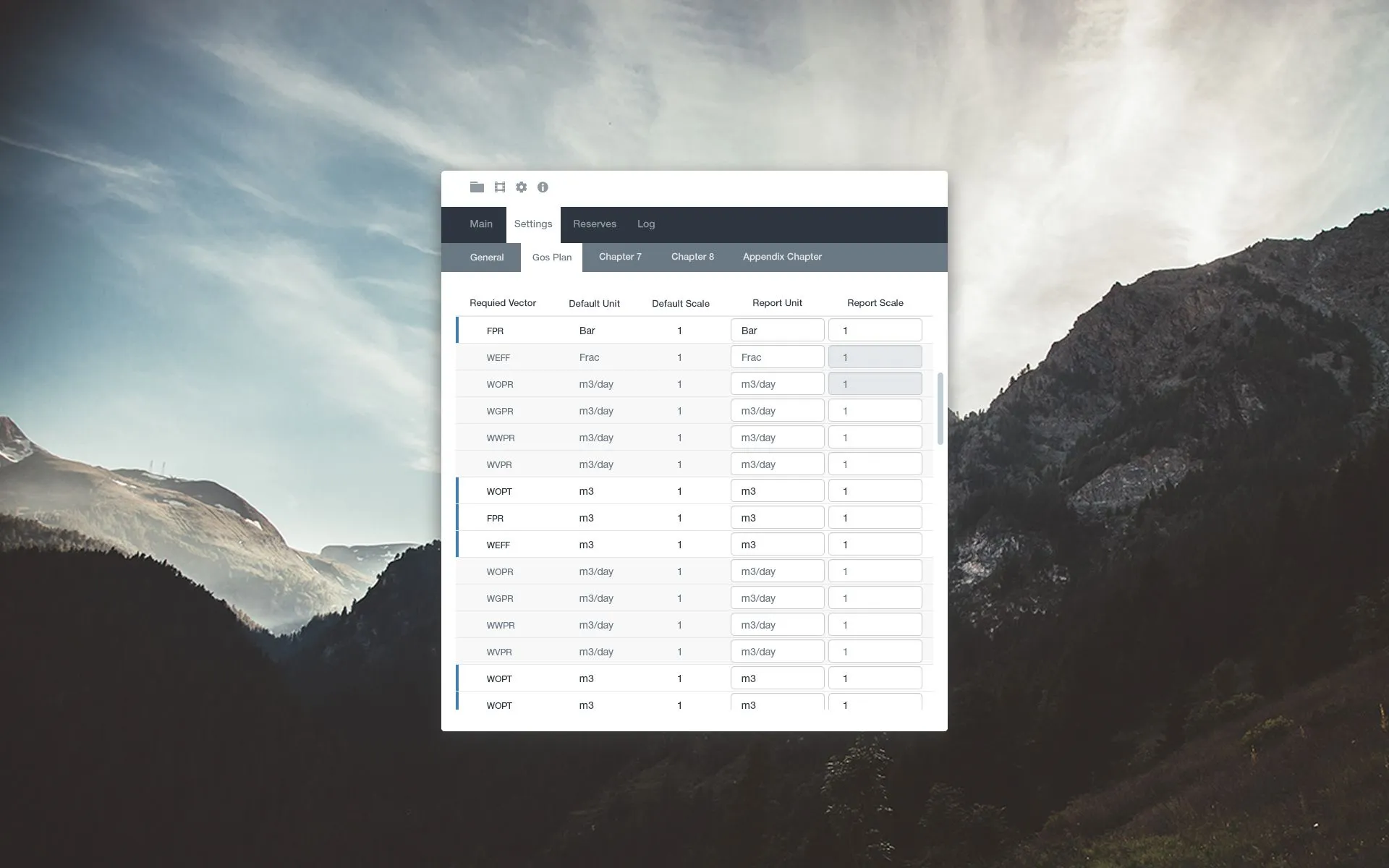Switch to the General sub-tab
The height and width of the screenshot is (868, 1389).
[487, 258]
